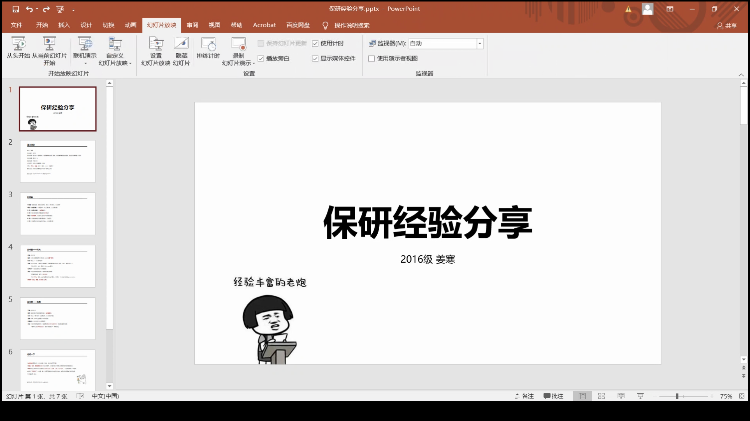Screen dimensions: 750x421
Task: Enable Use Presenter View (使用演示者视图) checkbox
Action: (372, 59)
